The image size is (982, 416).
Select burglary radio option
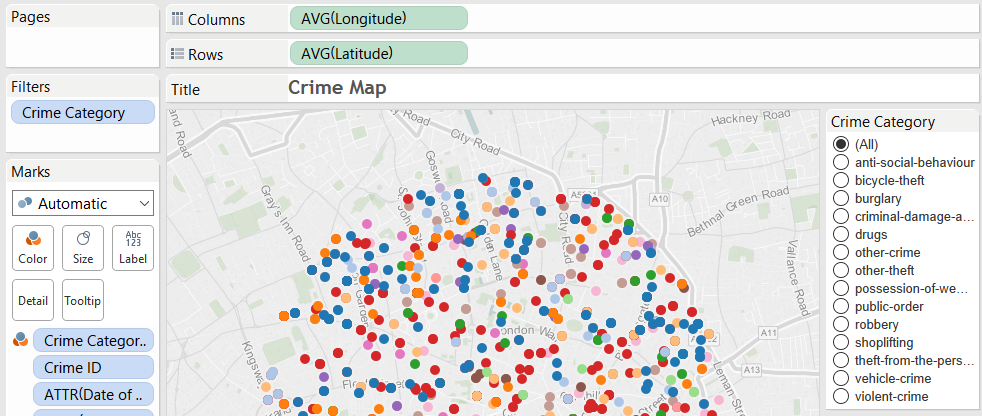coord(840,199)
